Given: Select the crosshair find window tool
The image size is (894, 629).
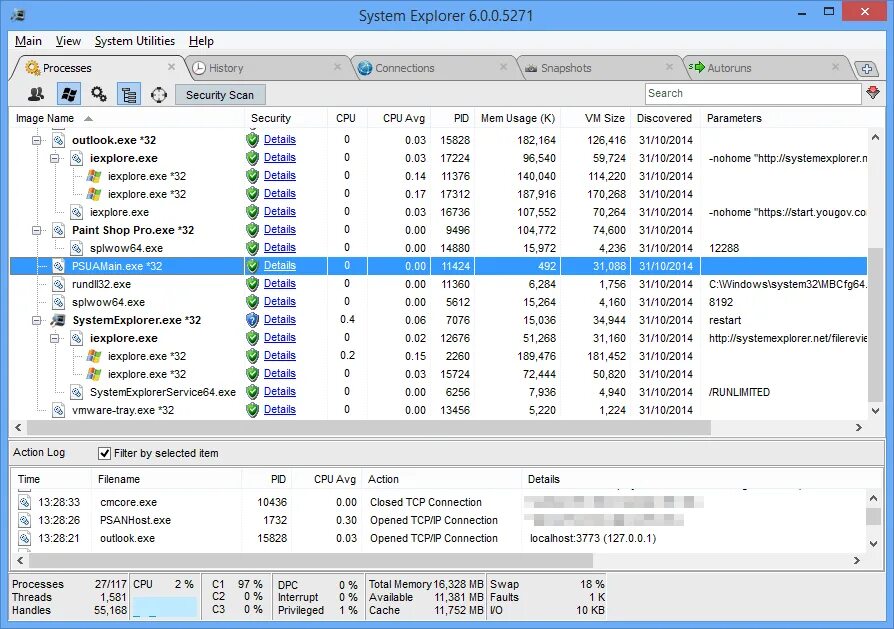Looking at the screenshot, I should click(x=159, y=95).
